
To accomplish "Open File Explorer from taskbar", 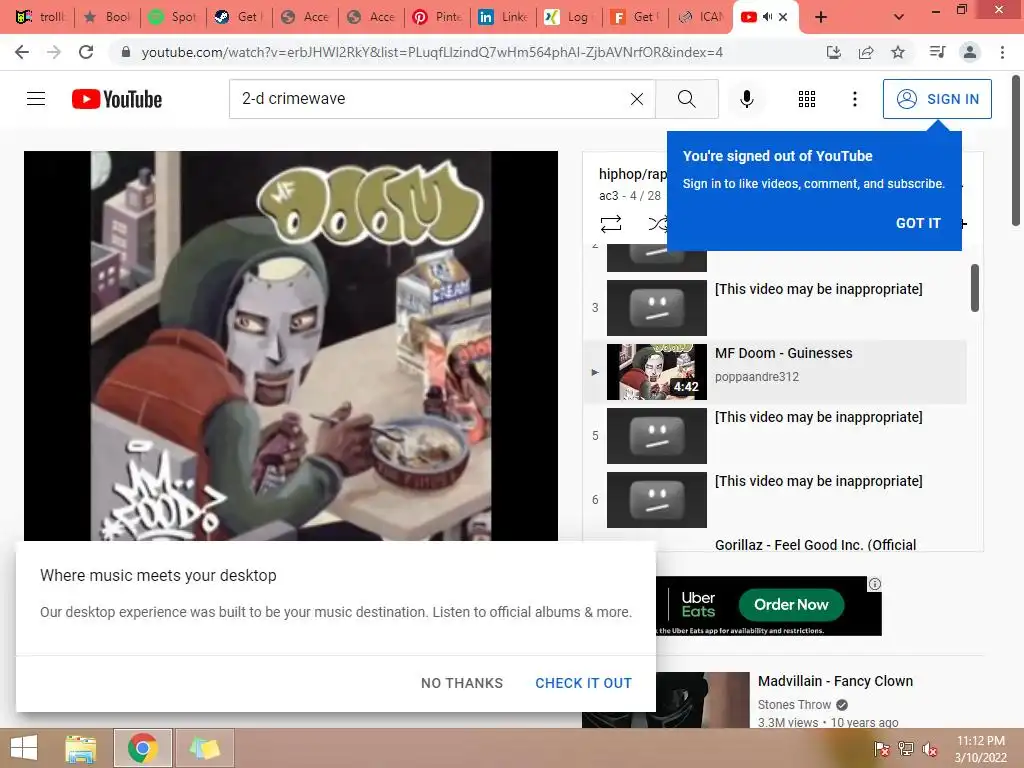I will coord(80,748).
